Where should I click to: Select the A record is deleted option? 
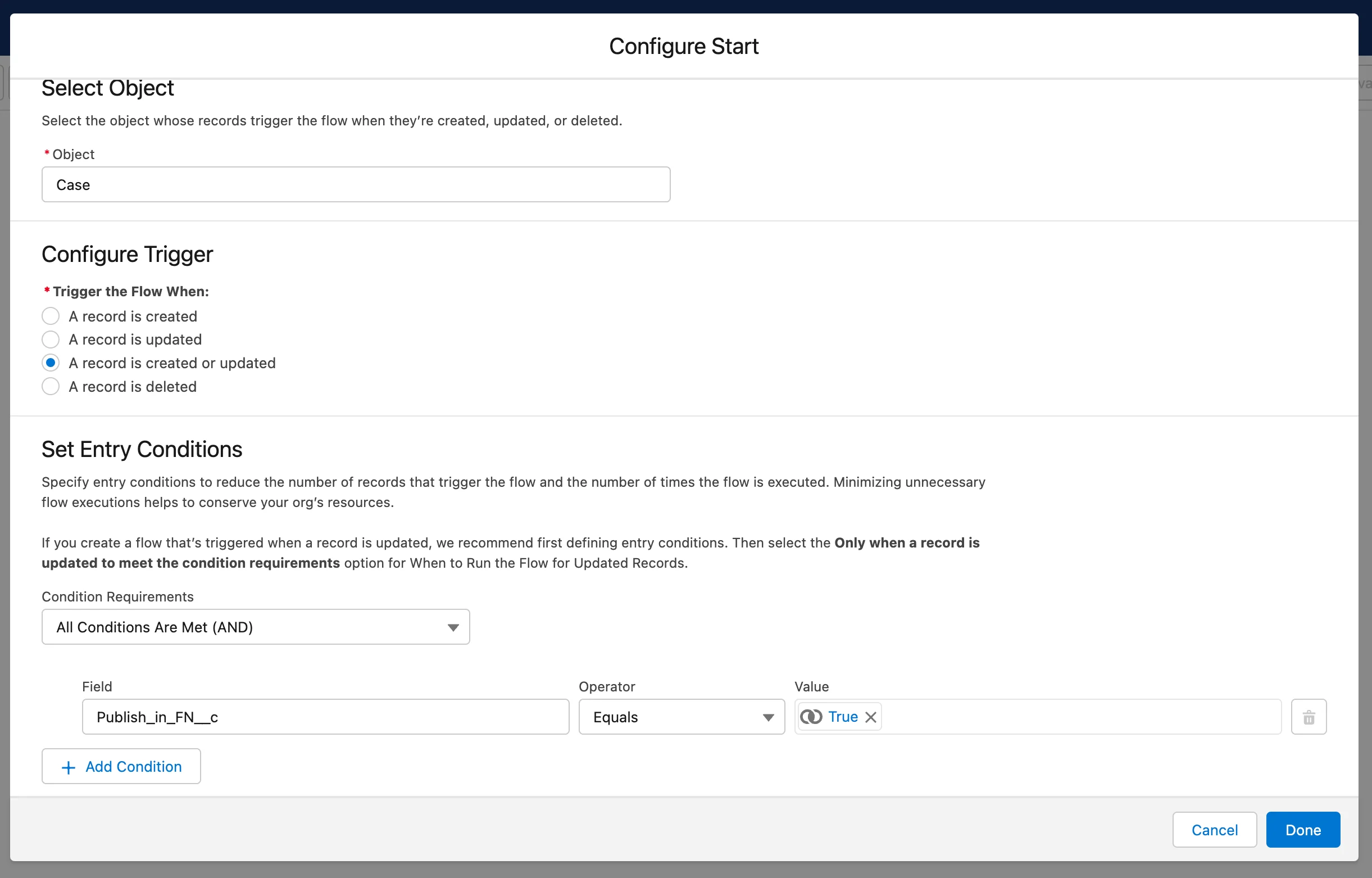pos(50,386)
